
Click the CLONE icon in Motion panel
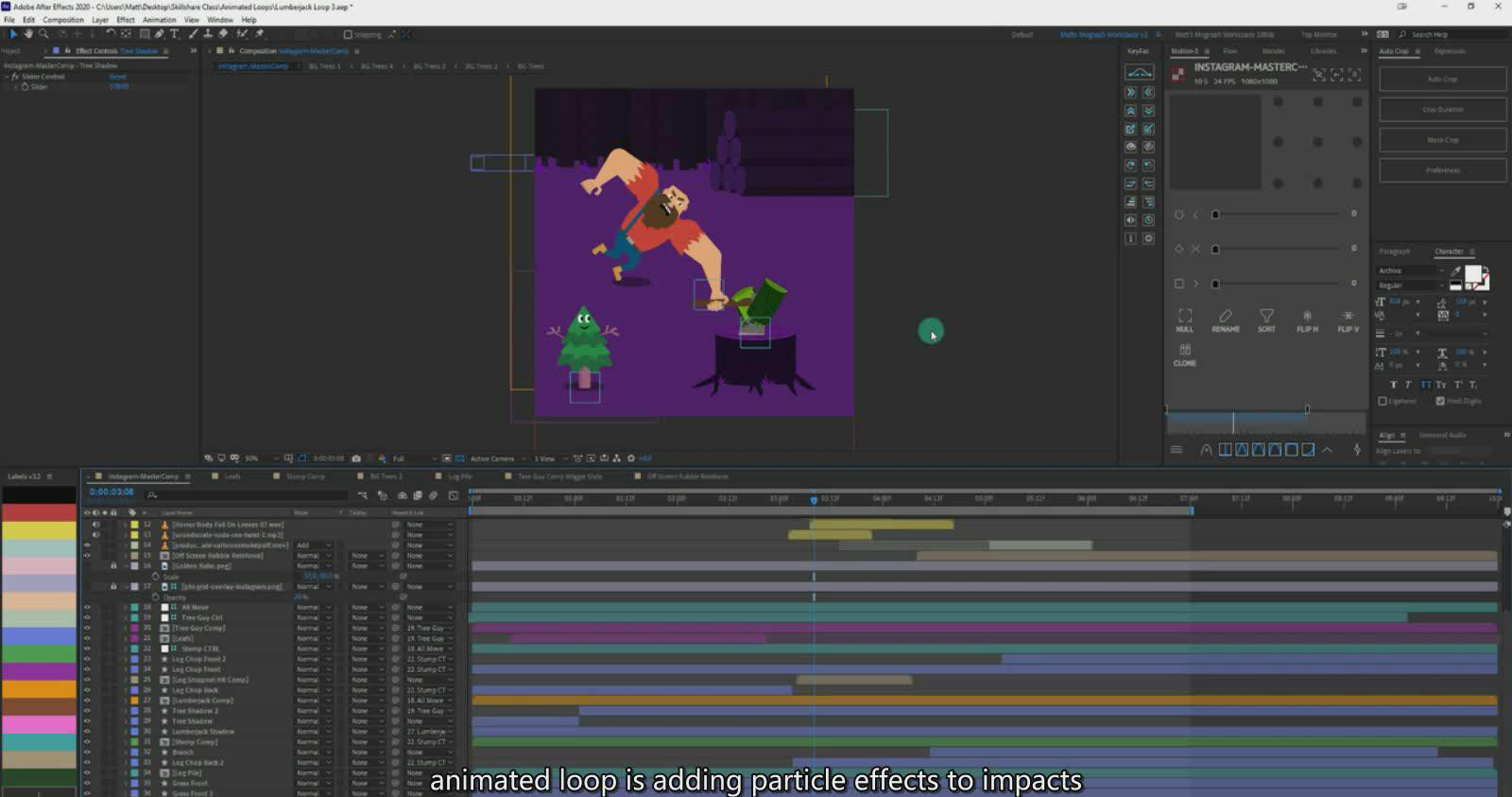pos(1185,351)
